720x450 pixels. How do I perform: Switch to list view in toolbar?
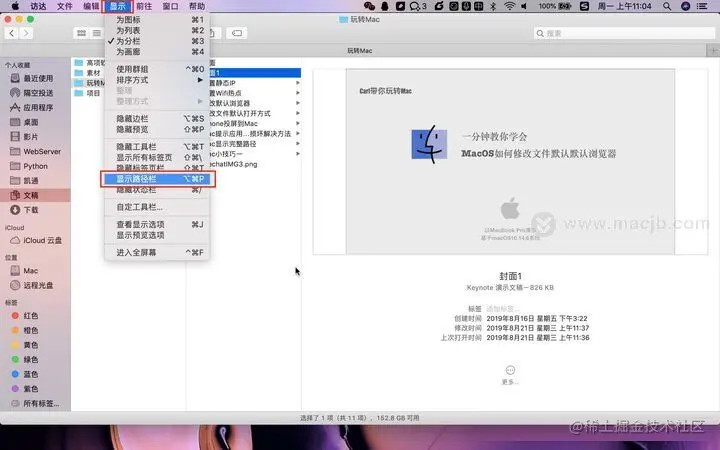pyautogui.click(x=96, y=33)
